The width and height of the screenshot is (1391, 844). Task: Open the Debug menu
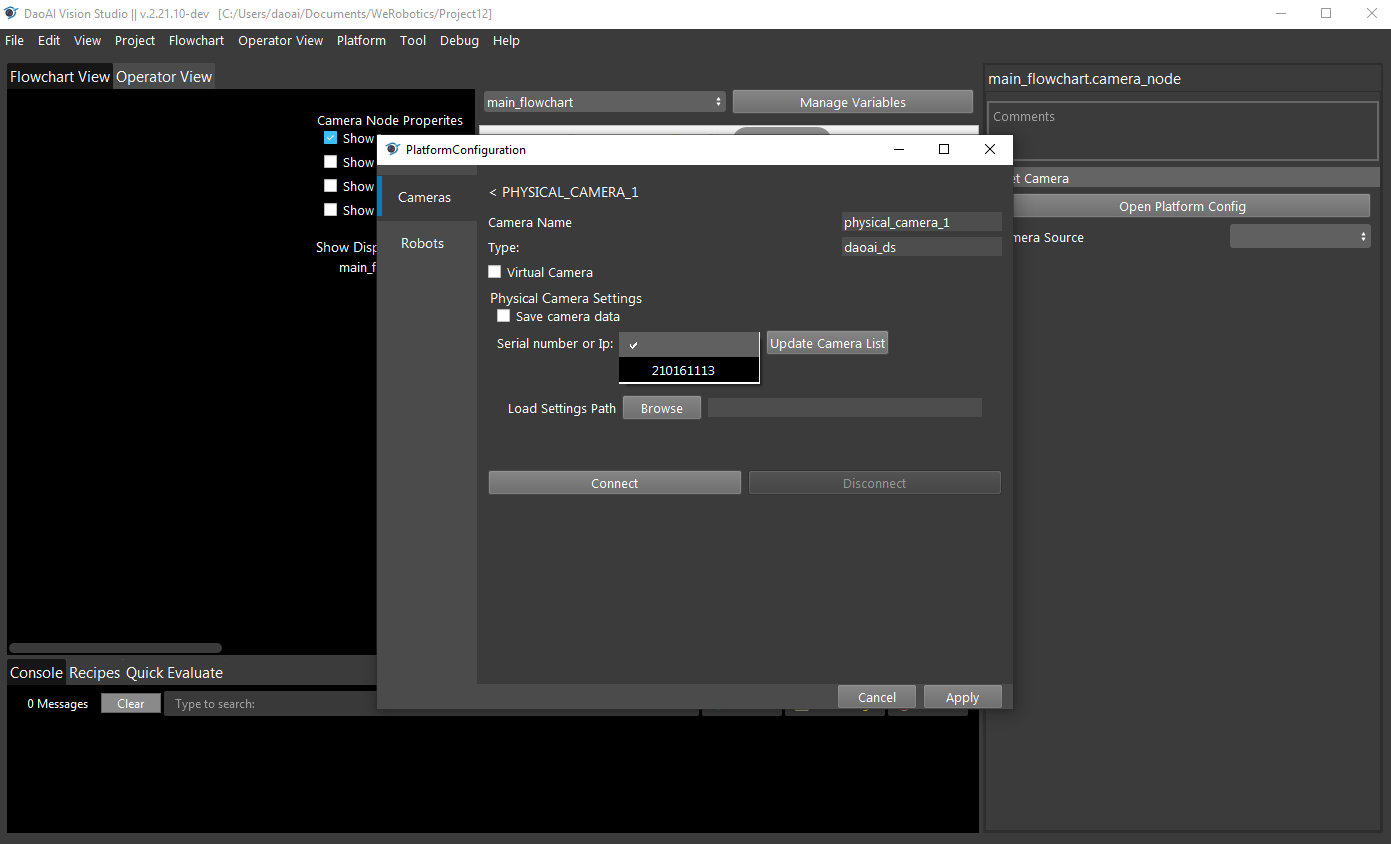coord(459,40)
